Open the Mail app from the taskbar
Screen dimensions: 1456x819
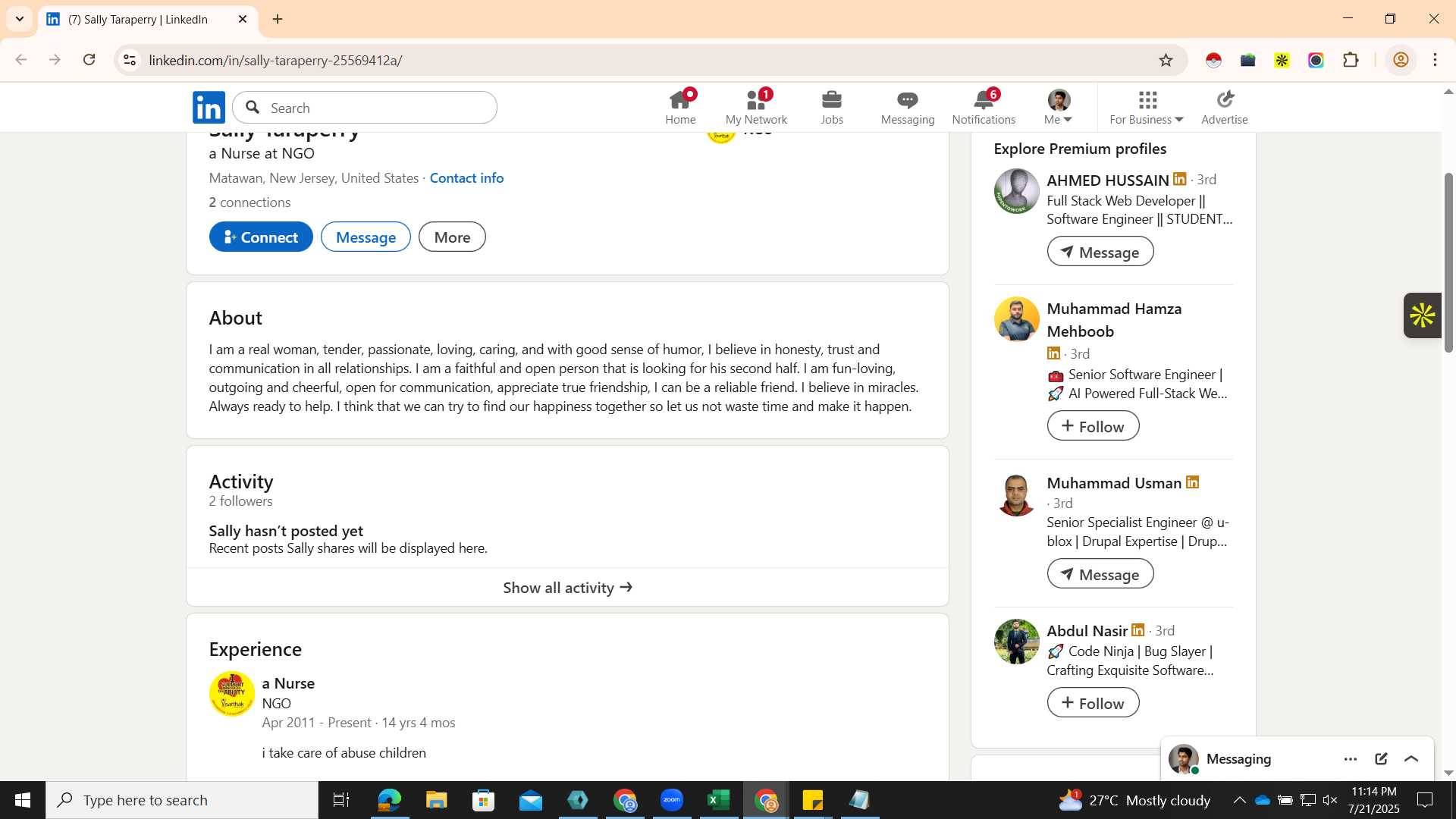pyautogui.click(x=531, y=800)
